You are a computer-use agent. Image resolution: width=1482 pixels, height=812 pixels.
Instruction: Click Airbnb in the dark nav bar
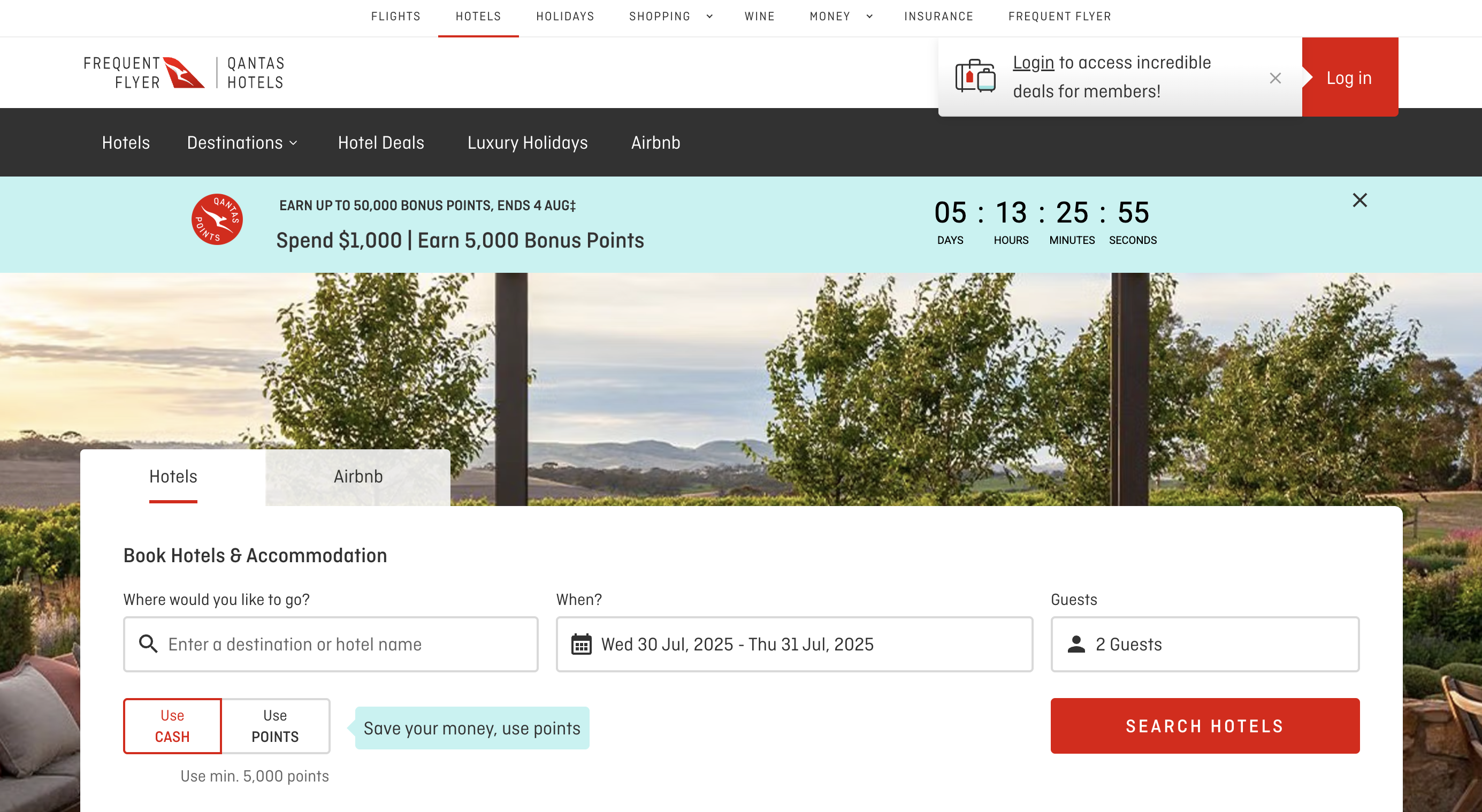tap(655, 143)
